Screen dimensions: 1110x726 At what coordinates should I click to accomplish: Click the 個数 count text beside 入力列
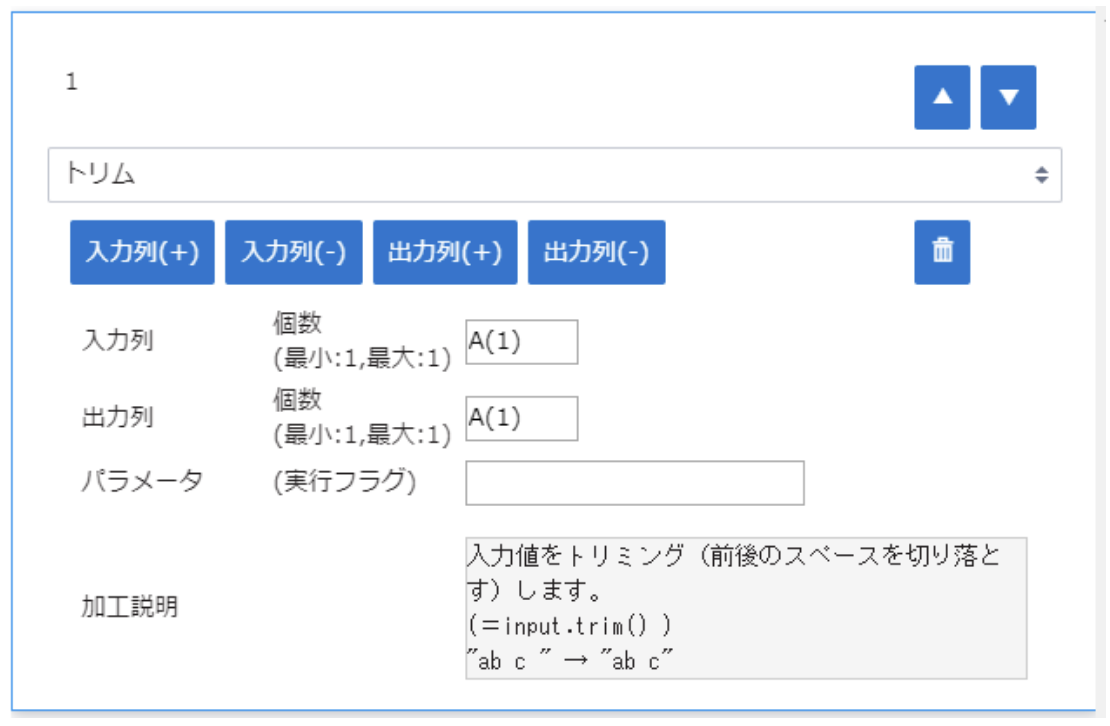pos(298,324)
